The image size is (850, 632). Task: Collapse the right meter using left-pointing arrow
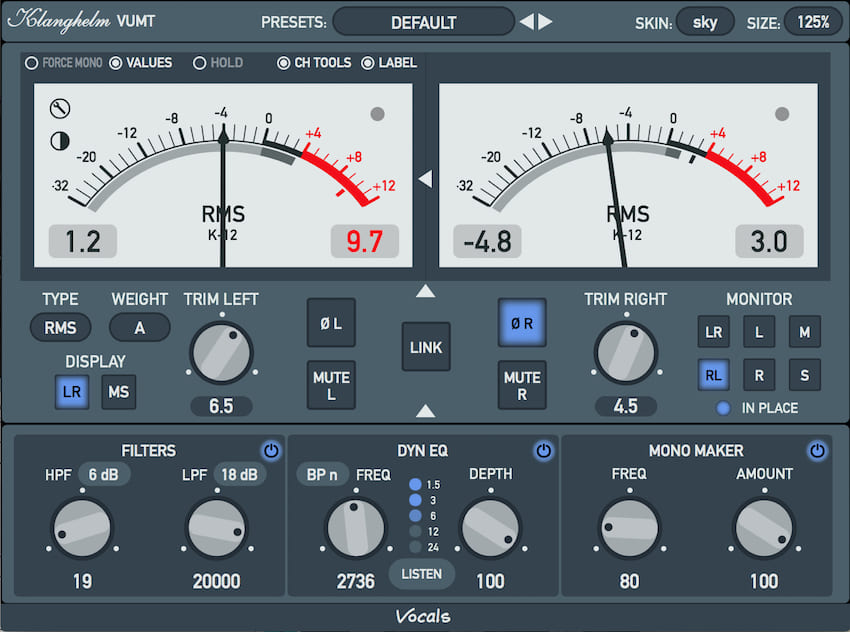tap(426, 178)
